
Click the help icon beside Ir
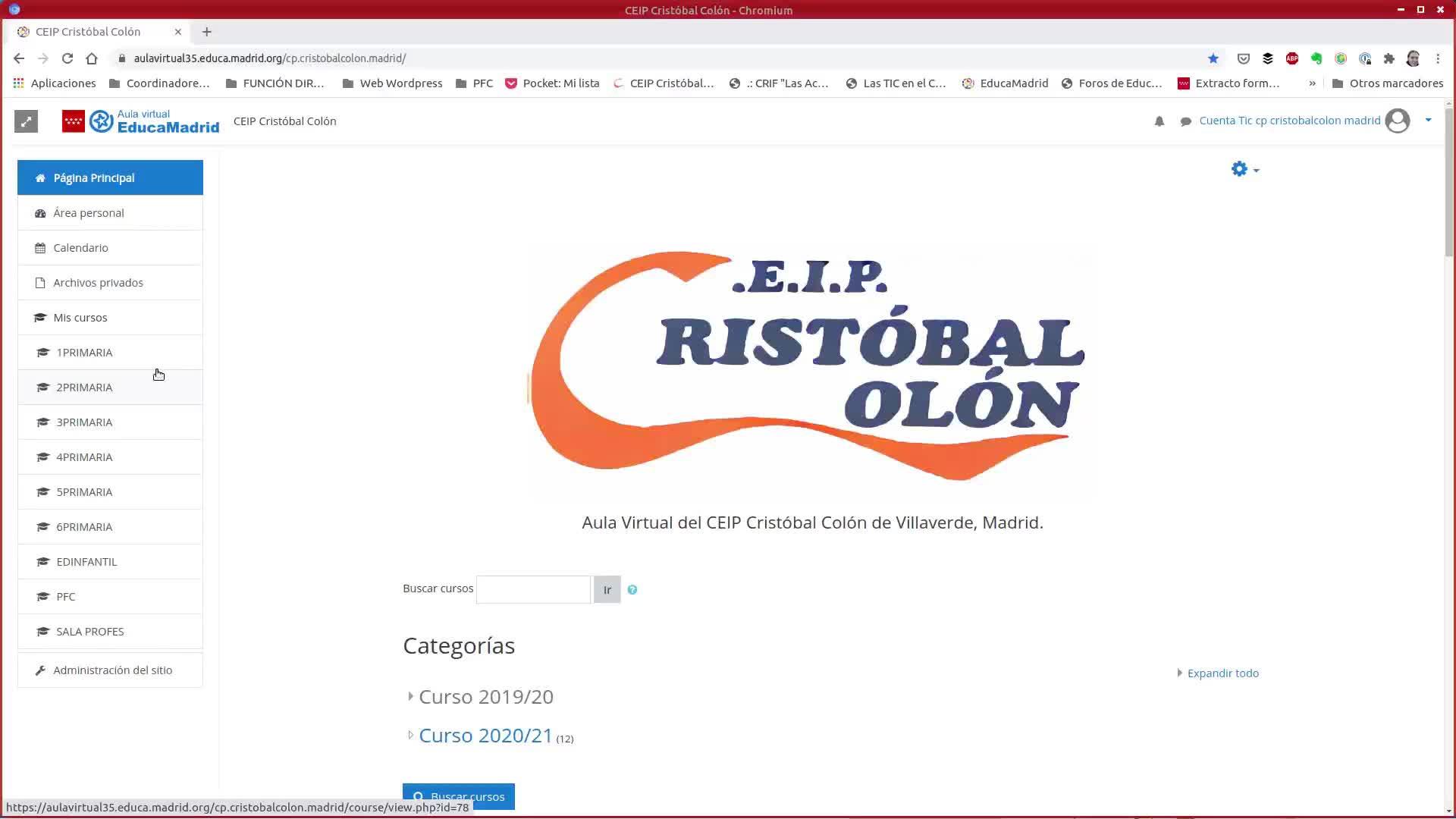[x=632, y=590]
